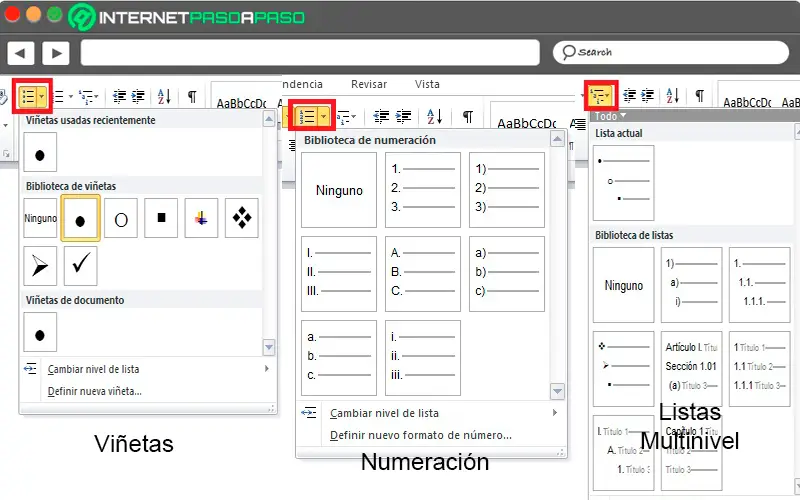
Task: Choose Ninguno in Biblioteca de numeración
Action: [339, 190]
